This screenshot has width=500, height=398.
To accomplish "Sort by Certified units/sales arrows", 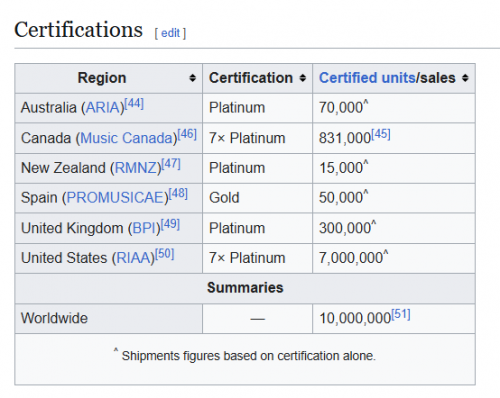I will coord(465,78).
